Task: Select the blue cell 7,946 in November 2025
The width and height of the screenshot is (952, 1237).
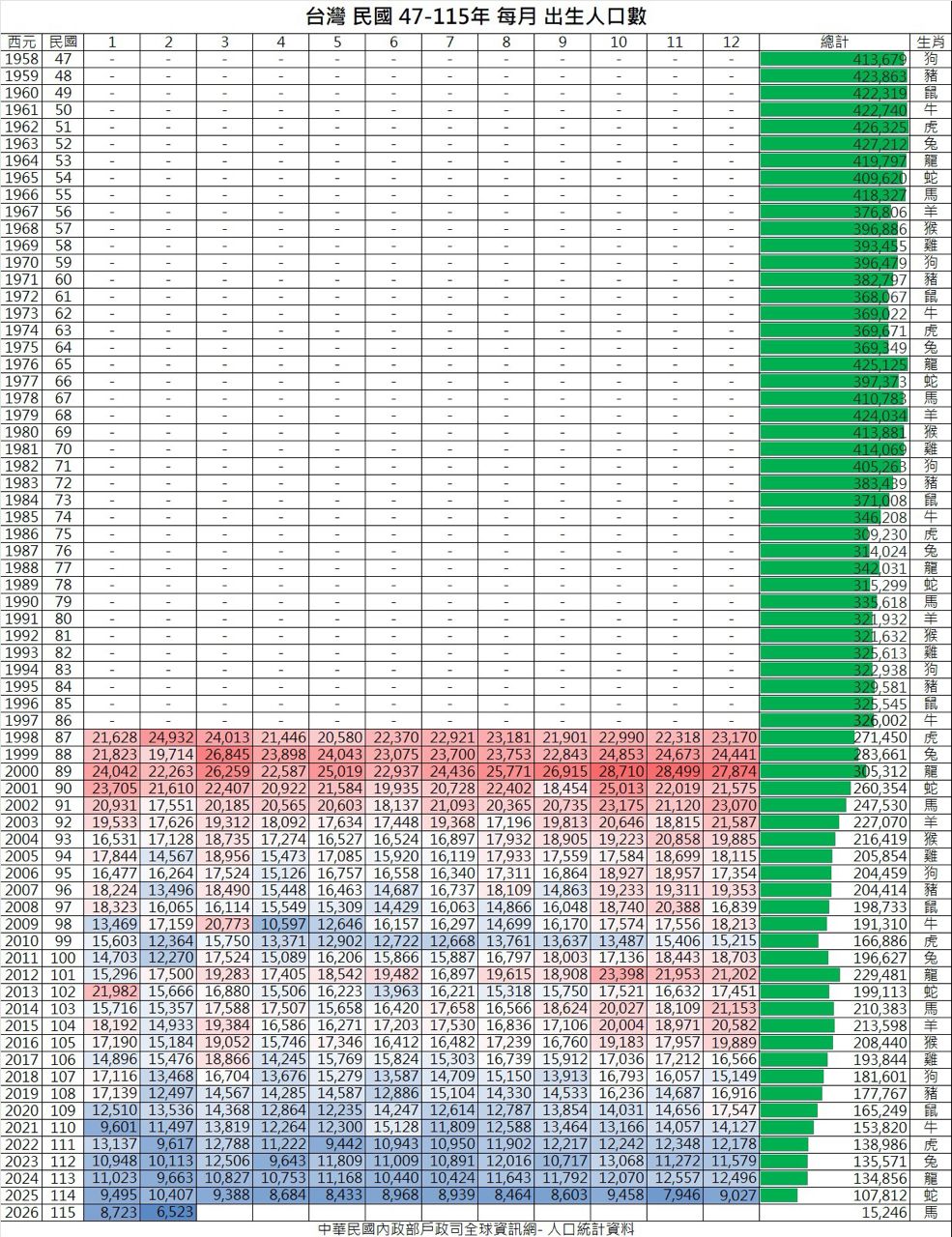Action: [x=675, y=1194]
